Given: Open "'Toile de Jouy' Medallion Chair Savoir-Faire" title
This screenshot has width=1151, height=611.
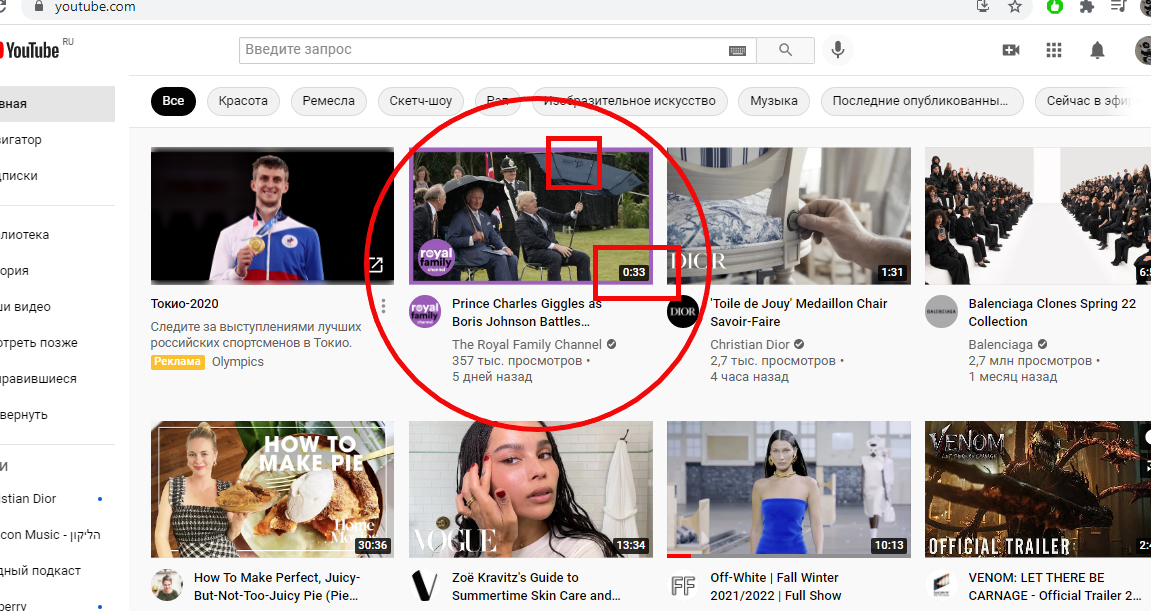Looking at the screenshot, I should pyautogui.click(x=799, y=313).
